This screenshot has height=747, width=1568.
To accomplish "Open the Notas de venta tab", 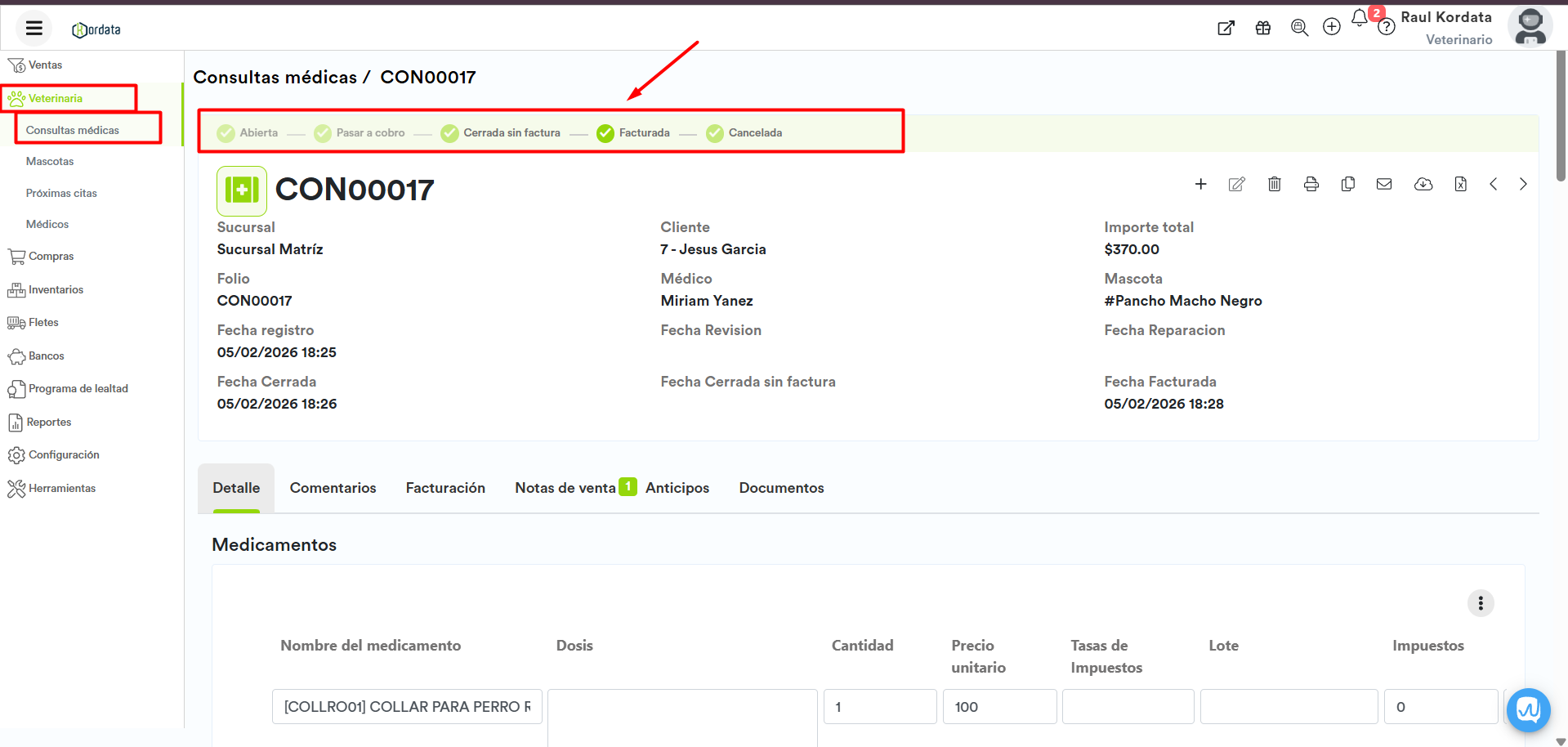I will tap(565, 488).
